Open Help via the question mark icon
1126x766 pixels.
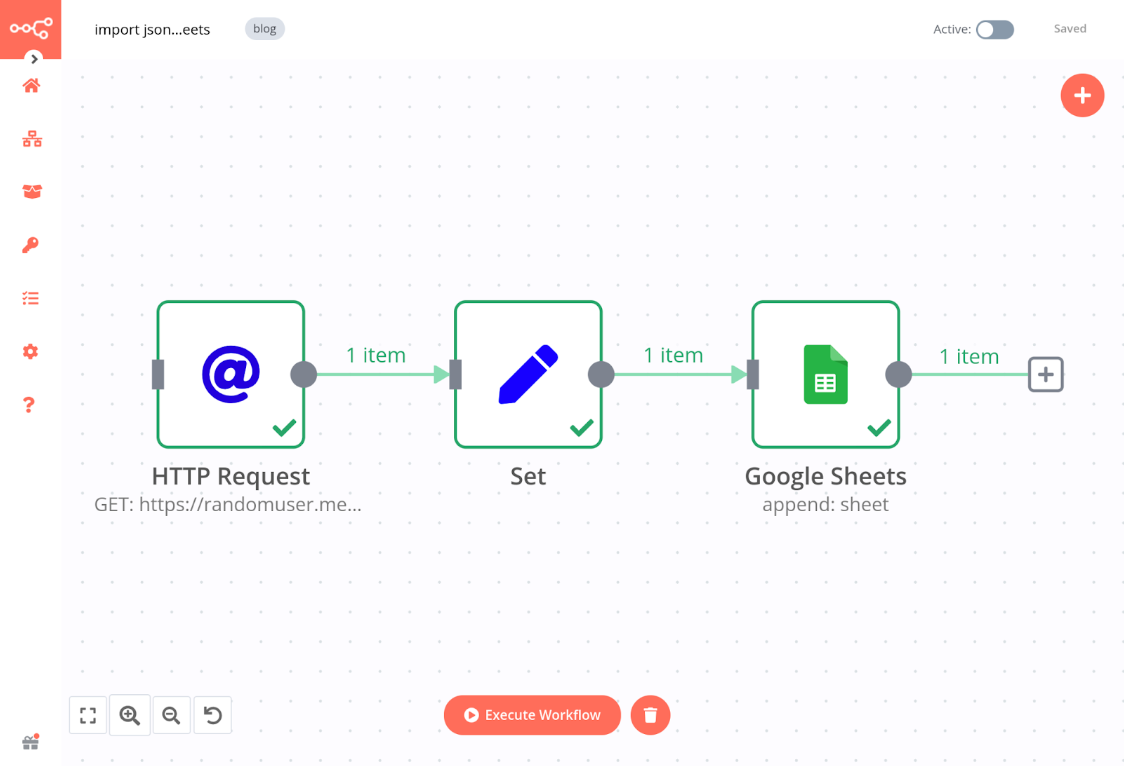30,404
